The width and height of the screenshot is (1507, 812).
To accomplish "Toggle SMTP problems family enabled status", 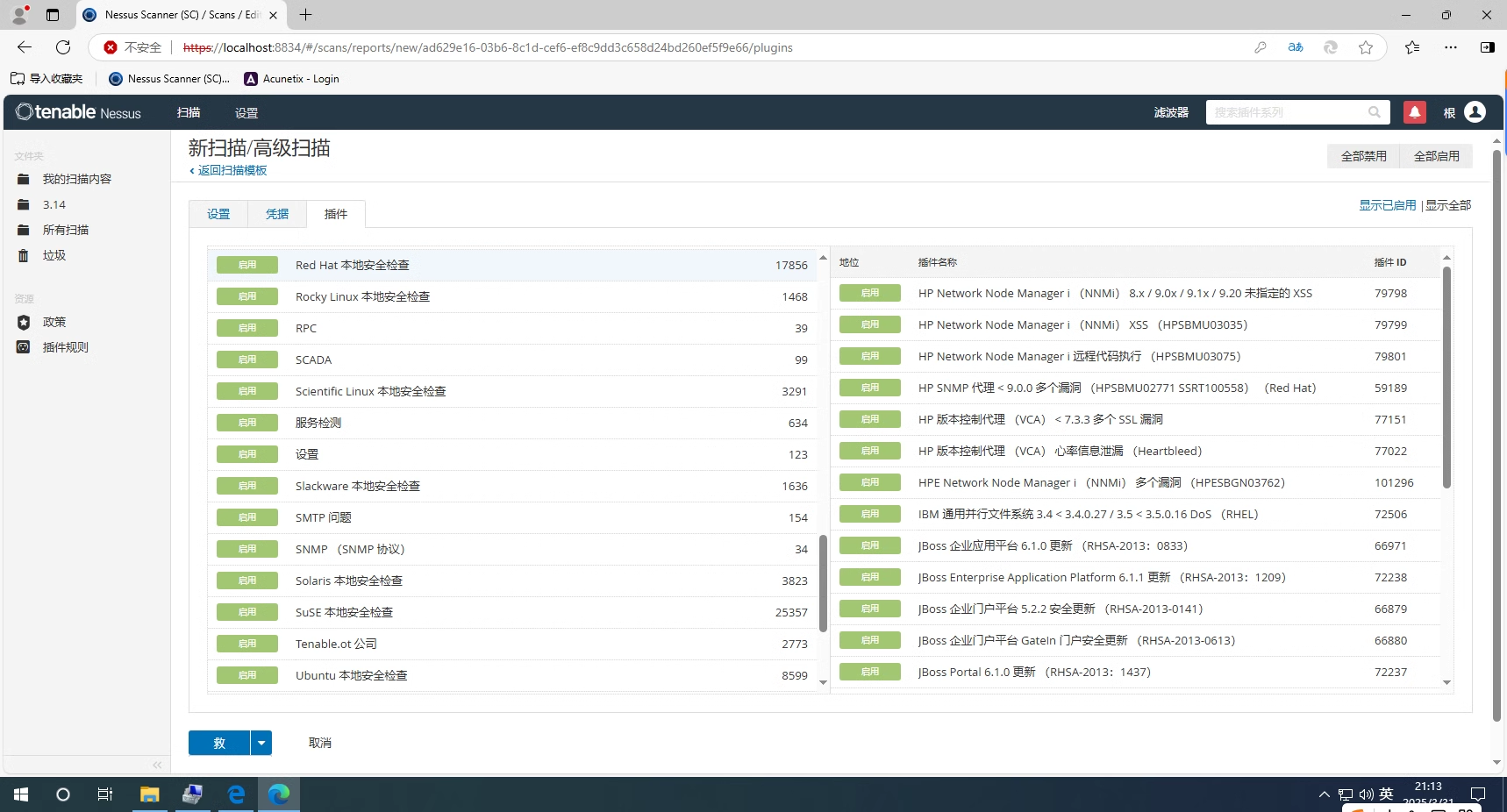I will (247, 517).
